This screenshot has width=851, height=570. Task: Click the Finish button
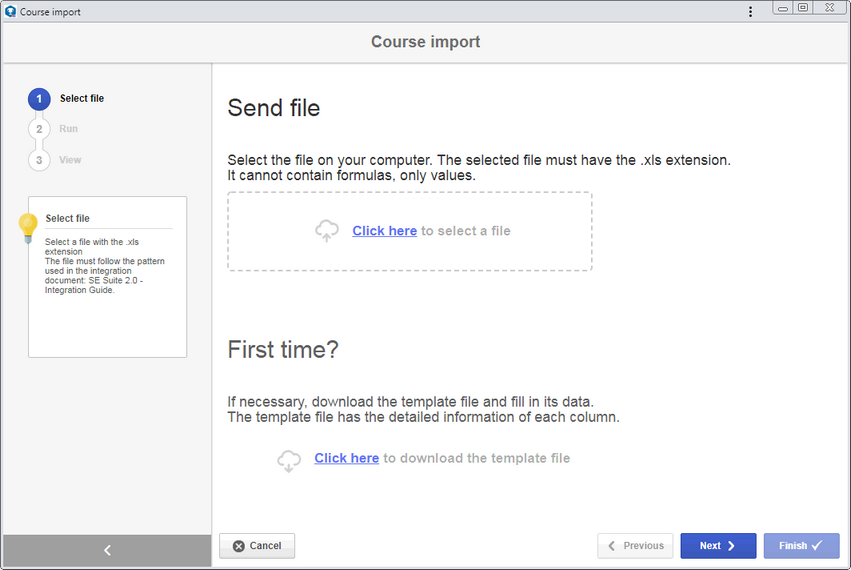801,546
